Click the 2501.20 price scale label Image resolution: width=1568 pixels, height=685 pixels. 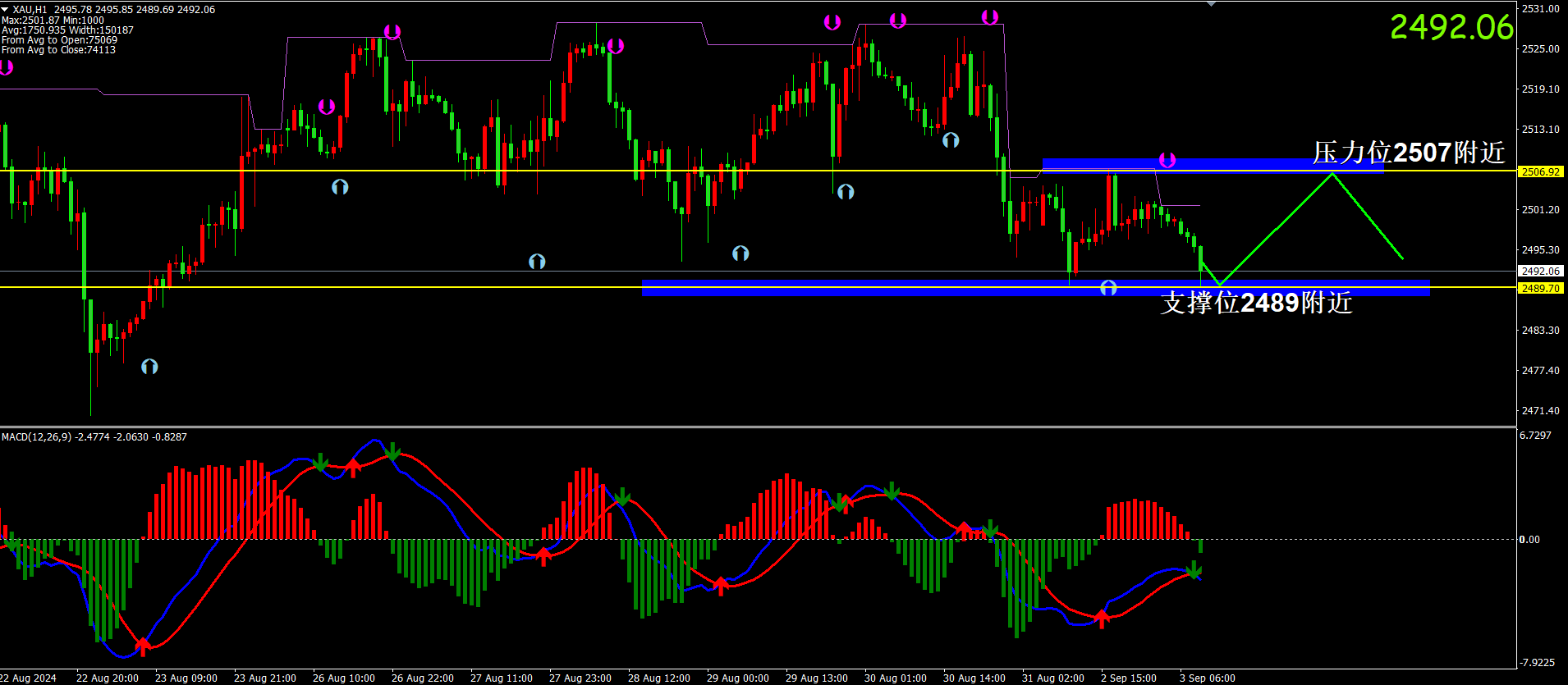1540,209
